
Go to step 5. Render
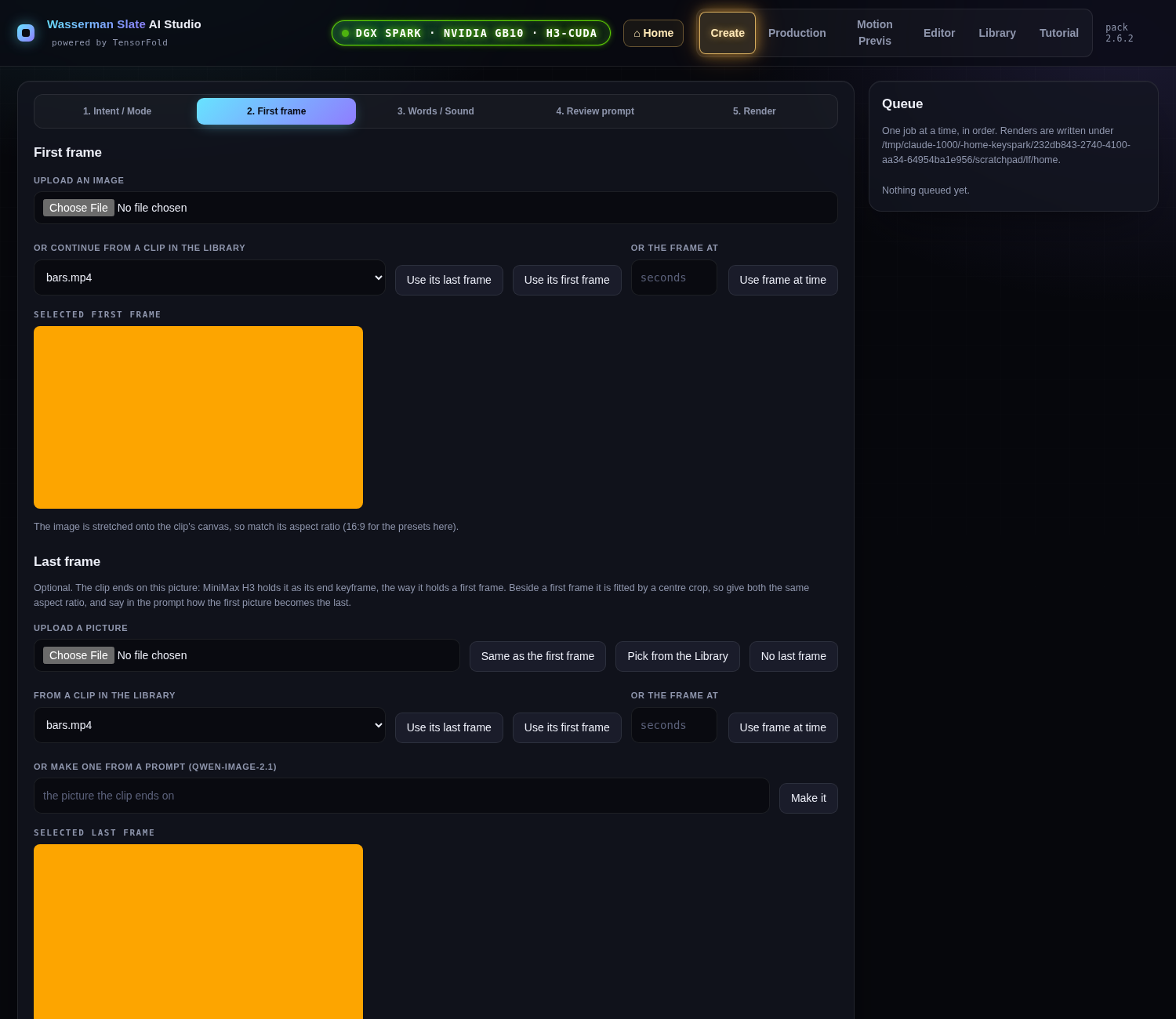tap(754, 111)
